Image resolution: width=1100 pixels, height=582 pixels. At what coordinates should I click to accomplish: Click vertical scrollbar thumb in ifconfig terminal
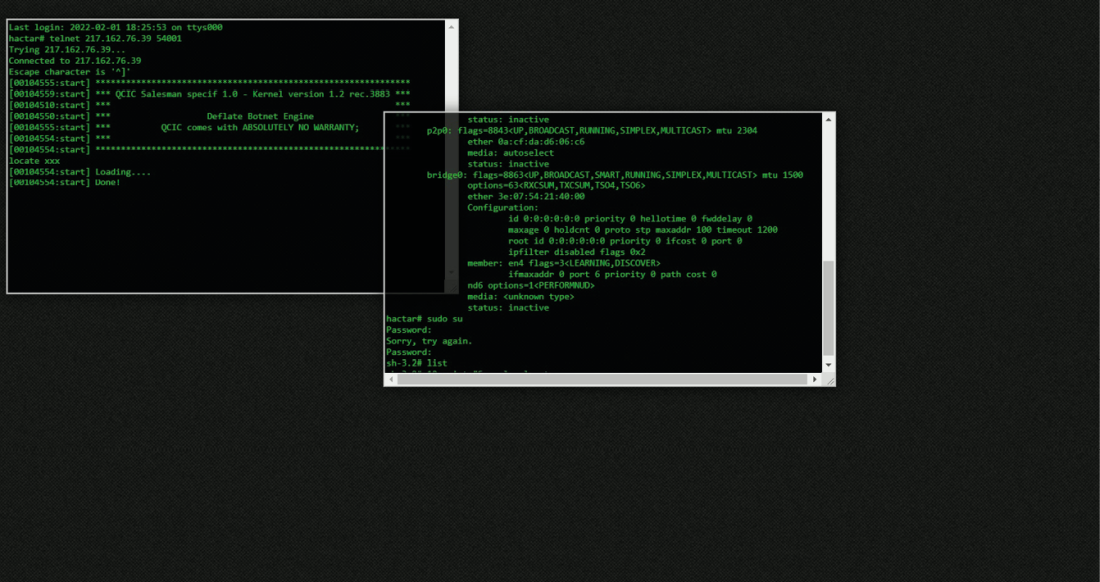tap(828, 308)
